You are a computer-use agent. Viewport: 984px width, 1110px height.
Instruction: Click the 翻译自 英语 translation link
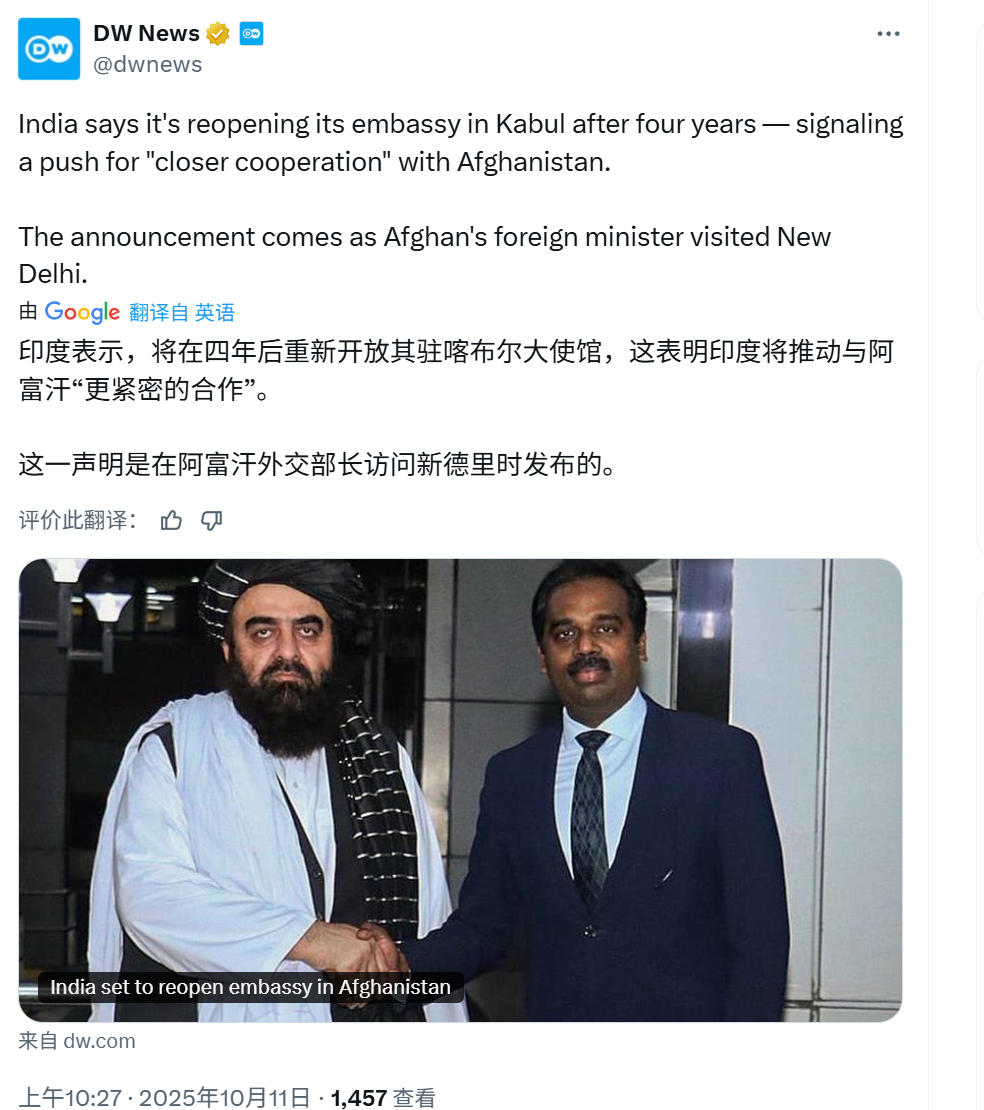coord(182,312)
